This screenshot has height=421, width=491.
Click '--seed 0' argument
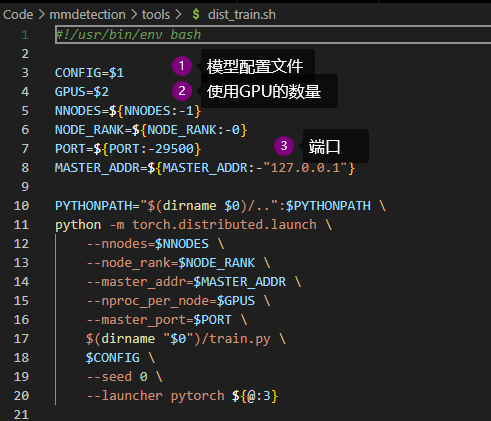pyautogui.click(x=117, y=377)
